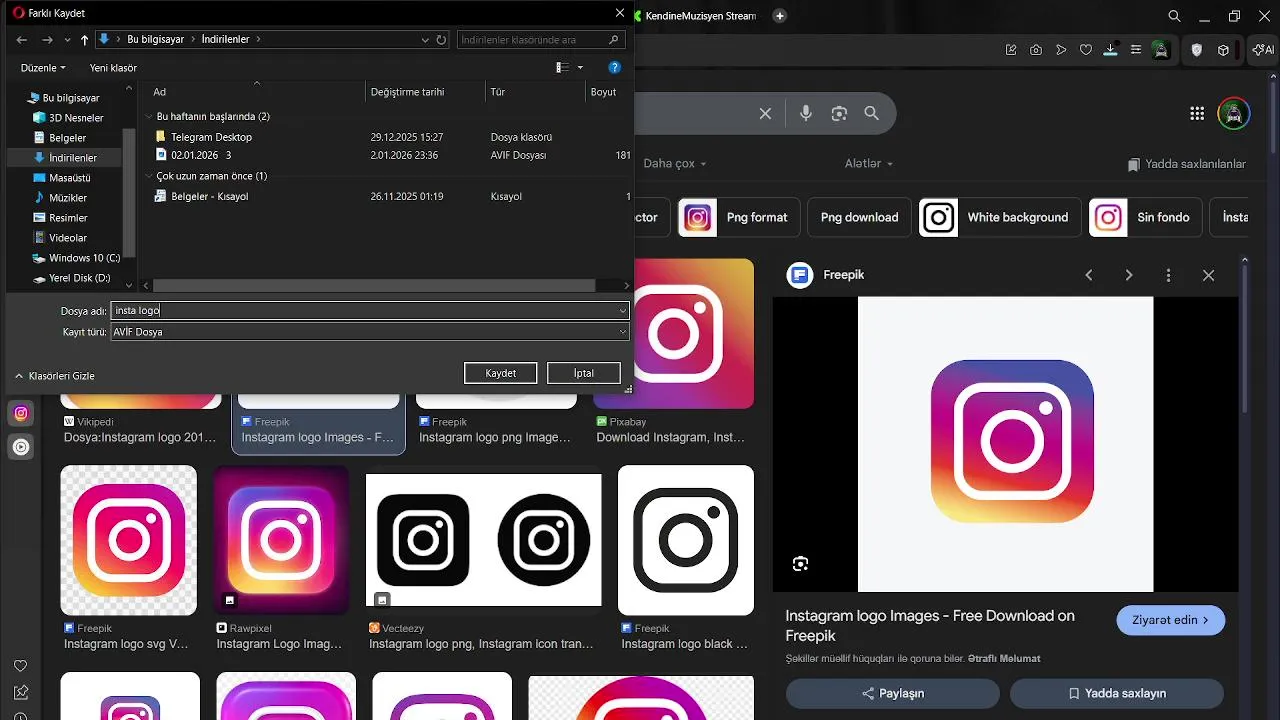Refresh the İndirilenler folder view

coord(441,40)
